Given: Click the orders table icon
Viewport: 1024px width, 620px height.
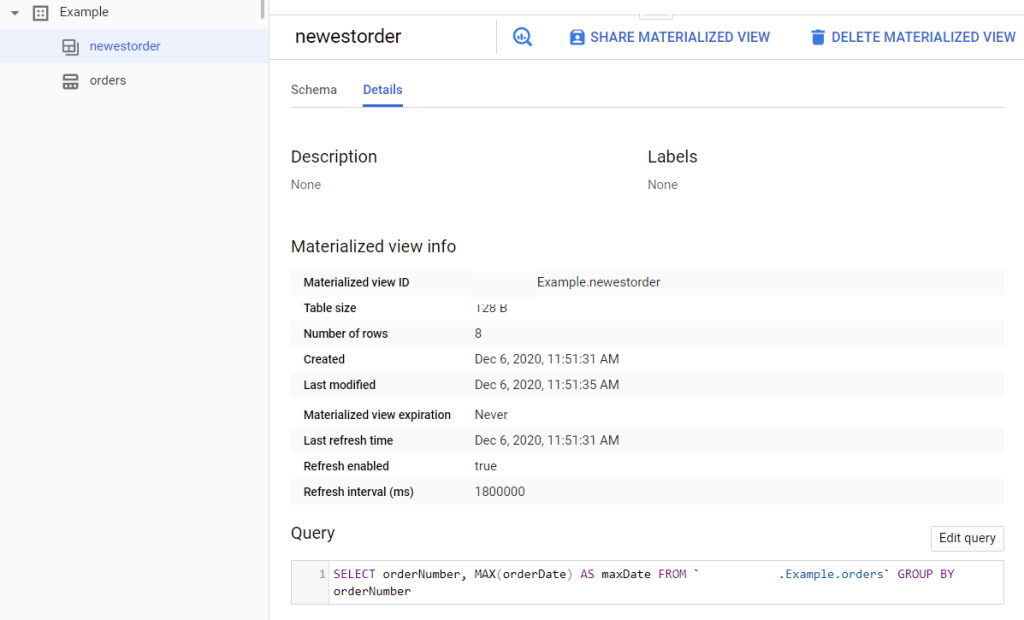Looking at the screenshot, I should click(70, 81).
